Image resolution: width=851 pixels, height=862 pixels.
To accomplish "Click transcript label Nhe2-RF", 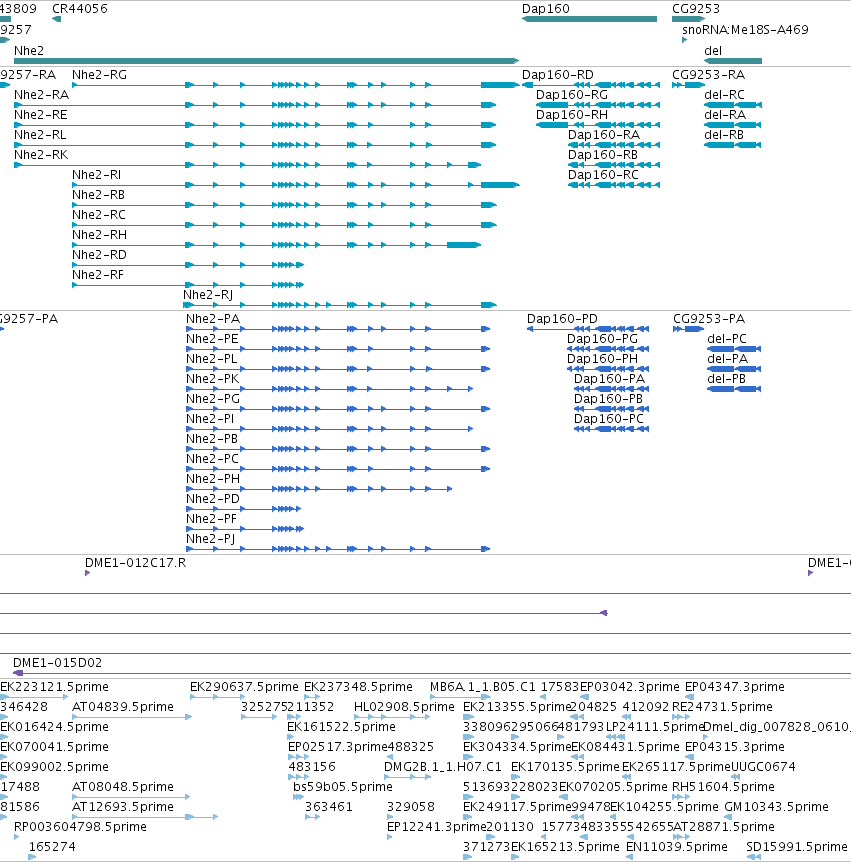I will click(98, 274).
